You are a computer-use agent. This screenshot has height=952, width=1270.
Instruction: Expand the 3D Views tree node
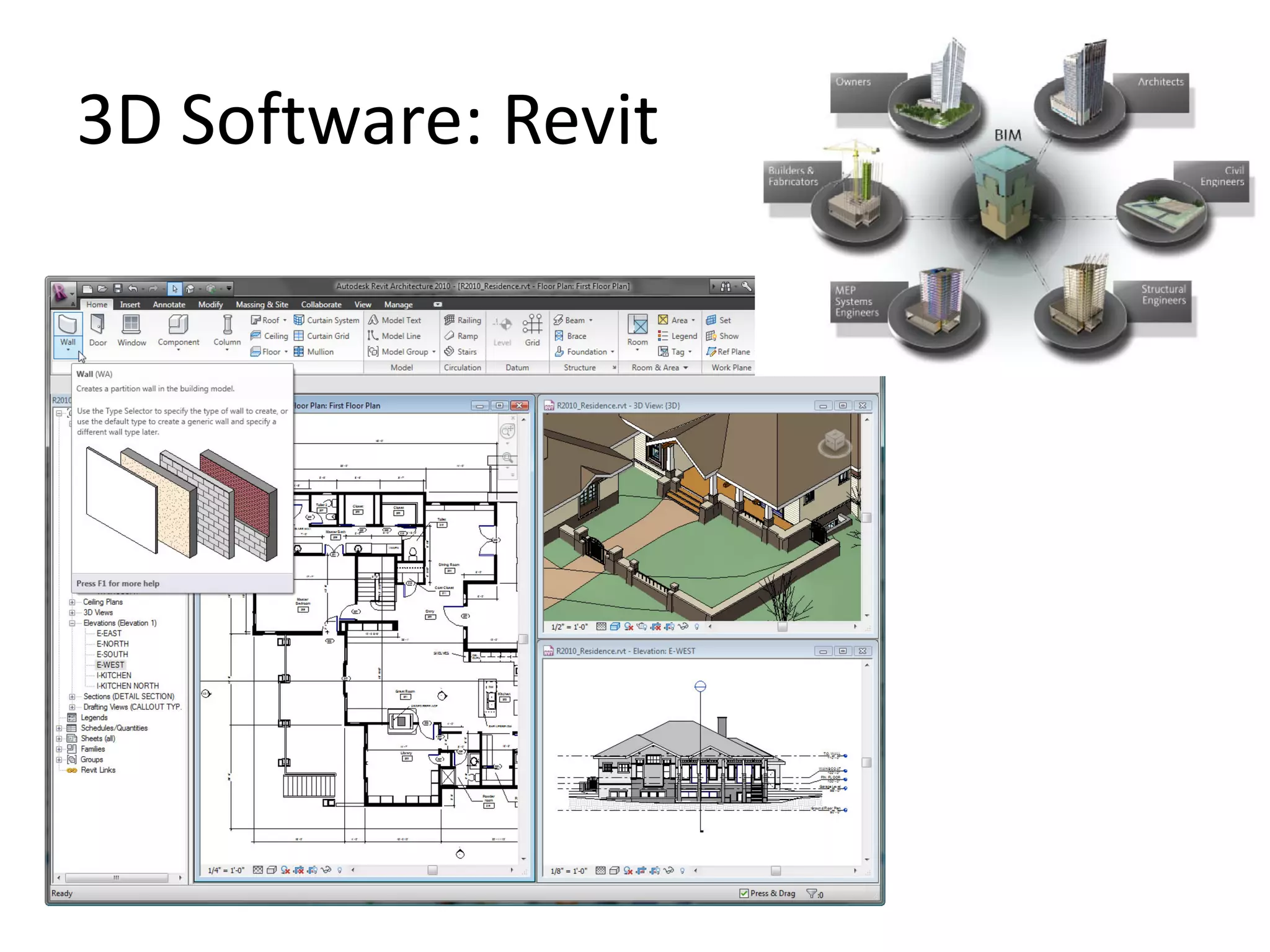[x=72, y=612]
